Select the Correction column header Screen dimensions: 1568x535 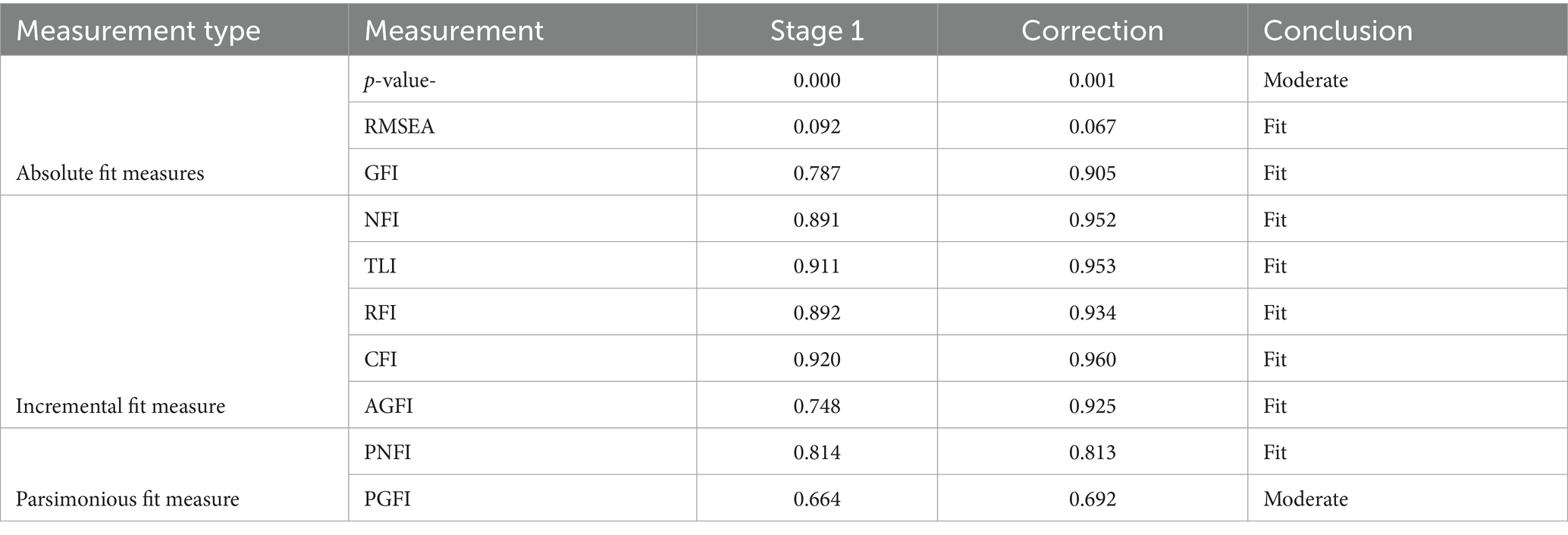tap(1092, 30)
